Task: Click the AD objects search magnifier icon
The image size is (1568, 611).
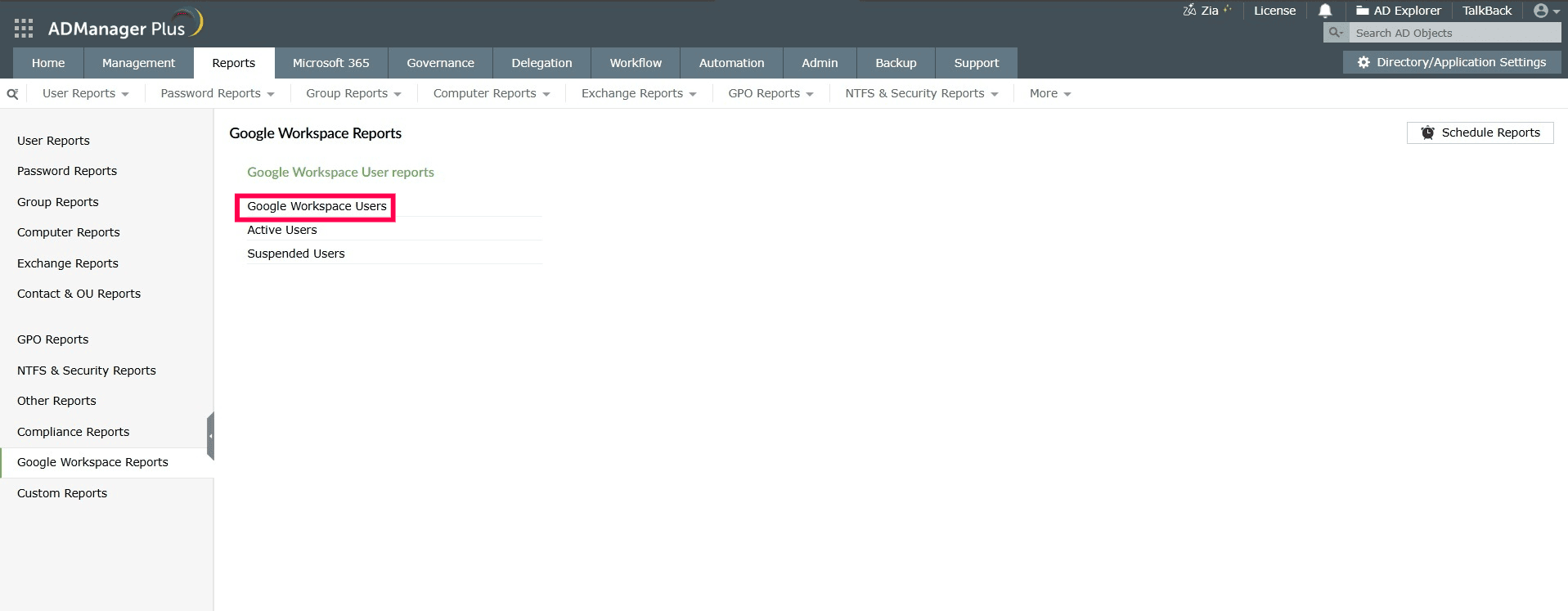Action: pos(1336,33)
